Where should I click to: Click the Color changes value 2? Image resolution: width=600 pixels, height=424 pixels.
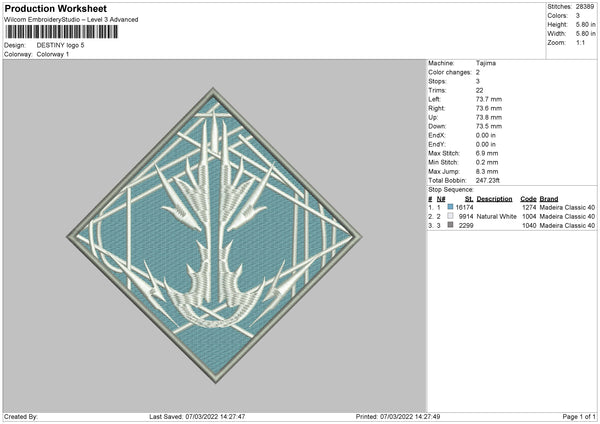click(478, 72)
